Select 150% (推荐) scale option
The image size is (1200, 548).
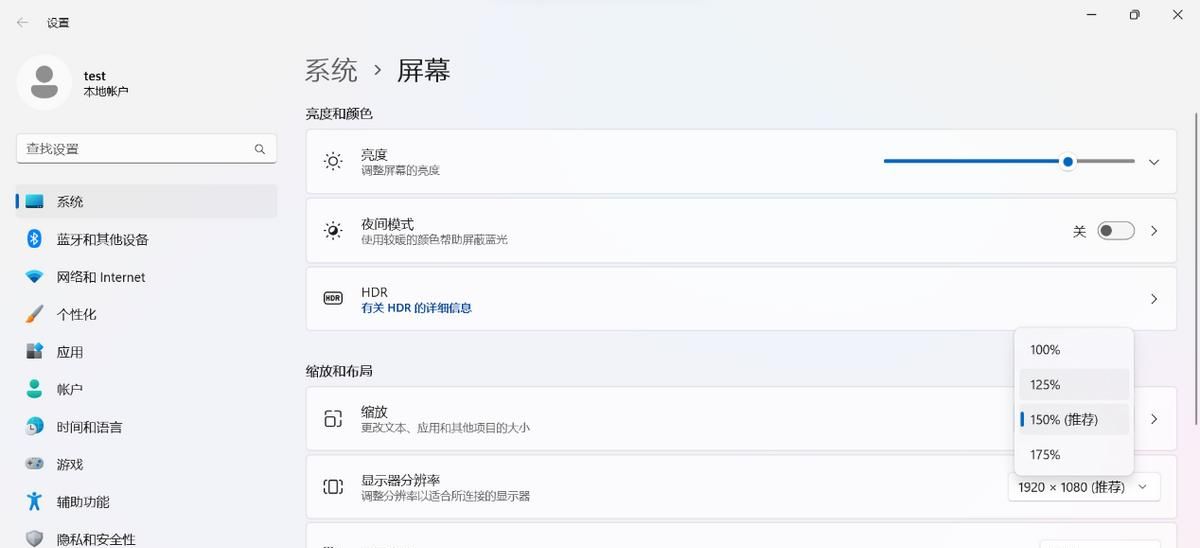coord(1074,420)
